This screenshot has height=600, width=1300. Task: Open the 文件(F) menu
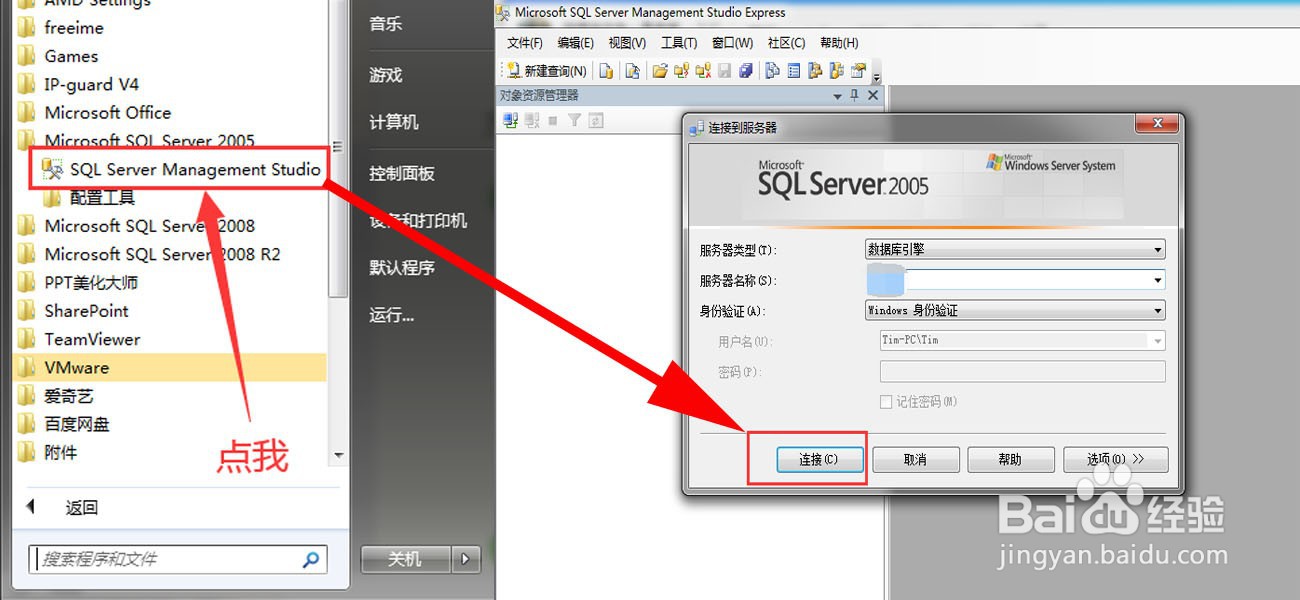click(525, 43)
